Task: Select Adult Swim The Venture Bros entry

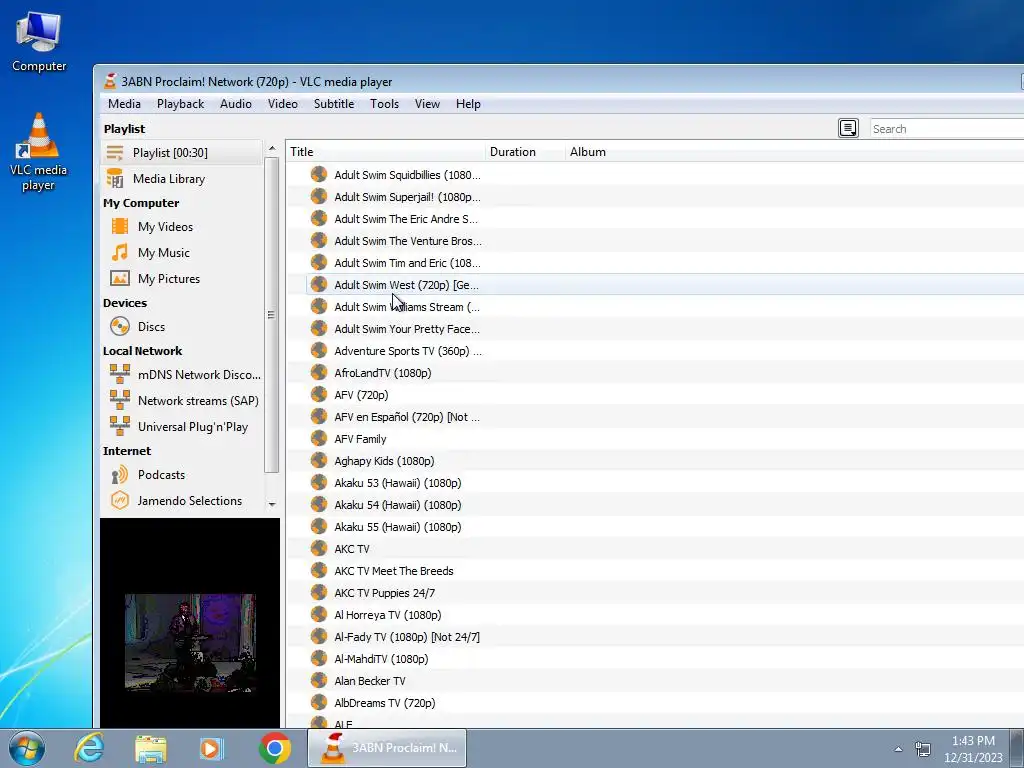Action: pos(408,241)
